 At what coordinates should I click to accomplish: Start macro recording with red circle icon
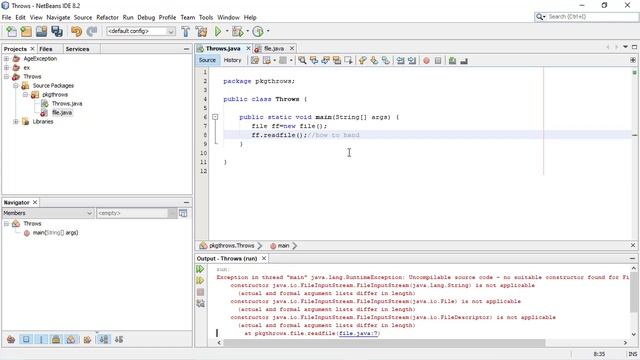tap(426, 60)
